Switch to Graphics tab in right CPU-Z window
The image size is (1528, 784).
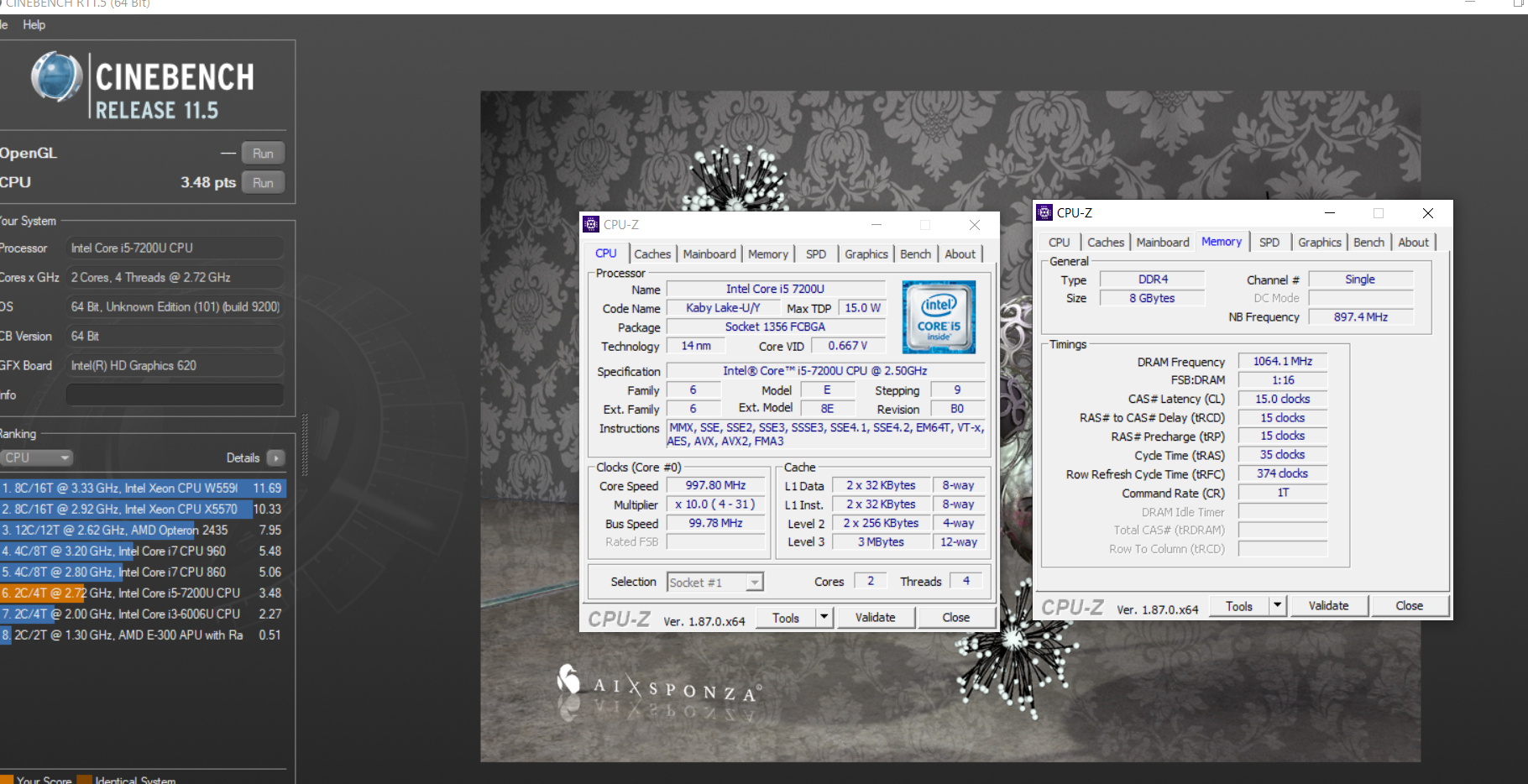(x=1320, y=243)
